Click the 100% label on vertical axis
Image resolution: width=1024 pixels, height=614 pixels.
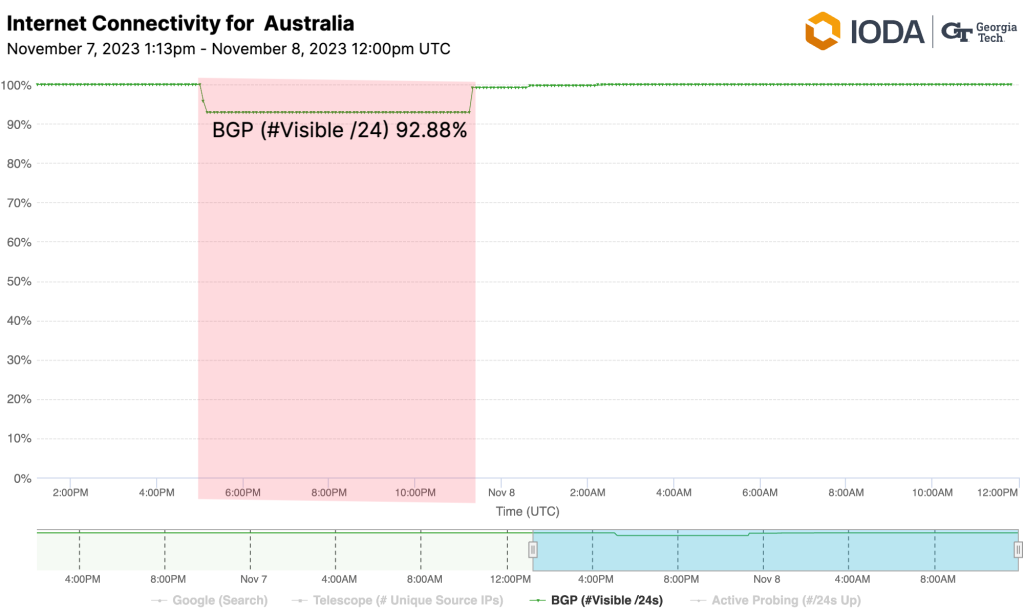coord(17,85)
